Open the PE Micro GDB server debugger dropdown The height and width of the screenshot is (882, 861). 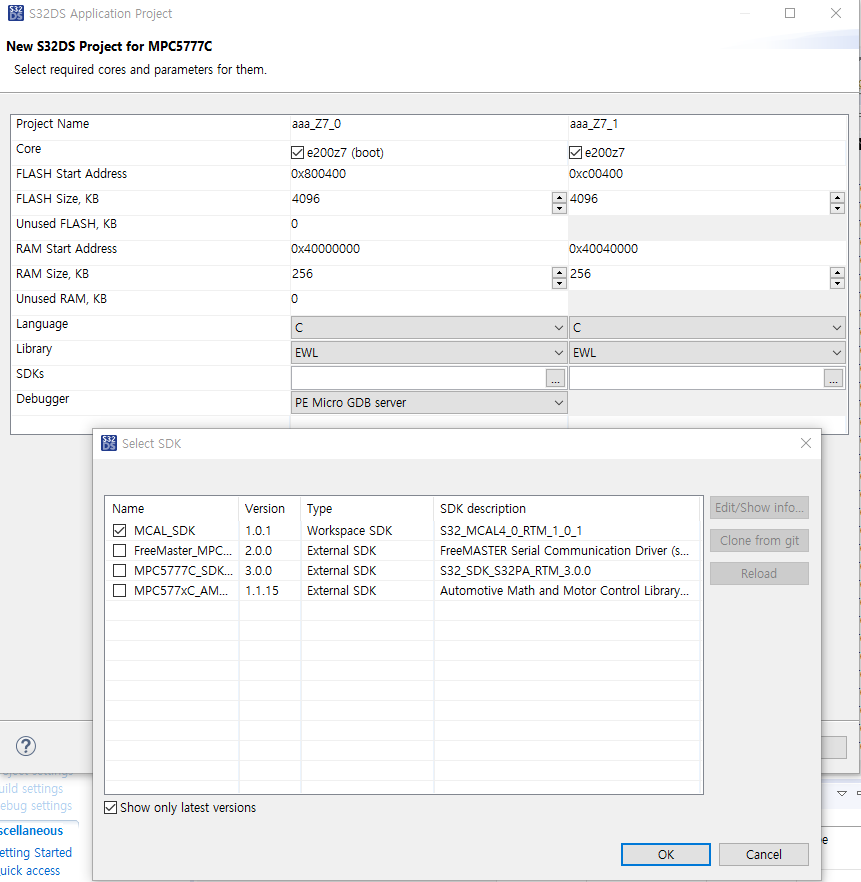click(x=429, y=403)
